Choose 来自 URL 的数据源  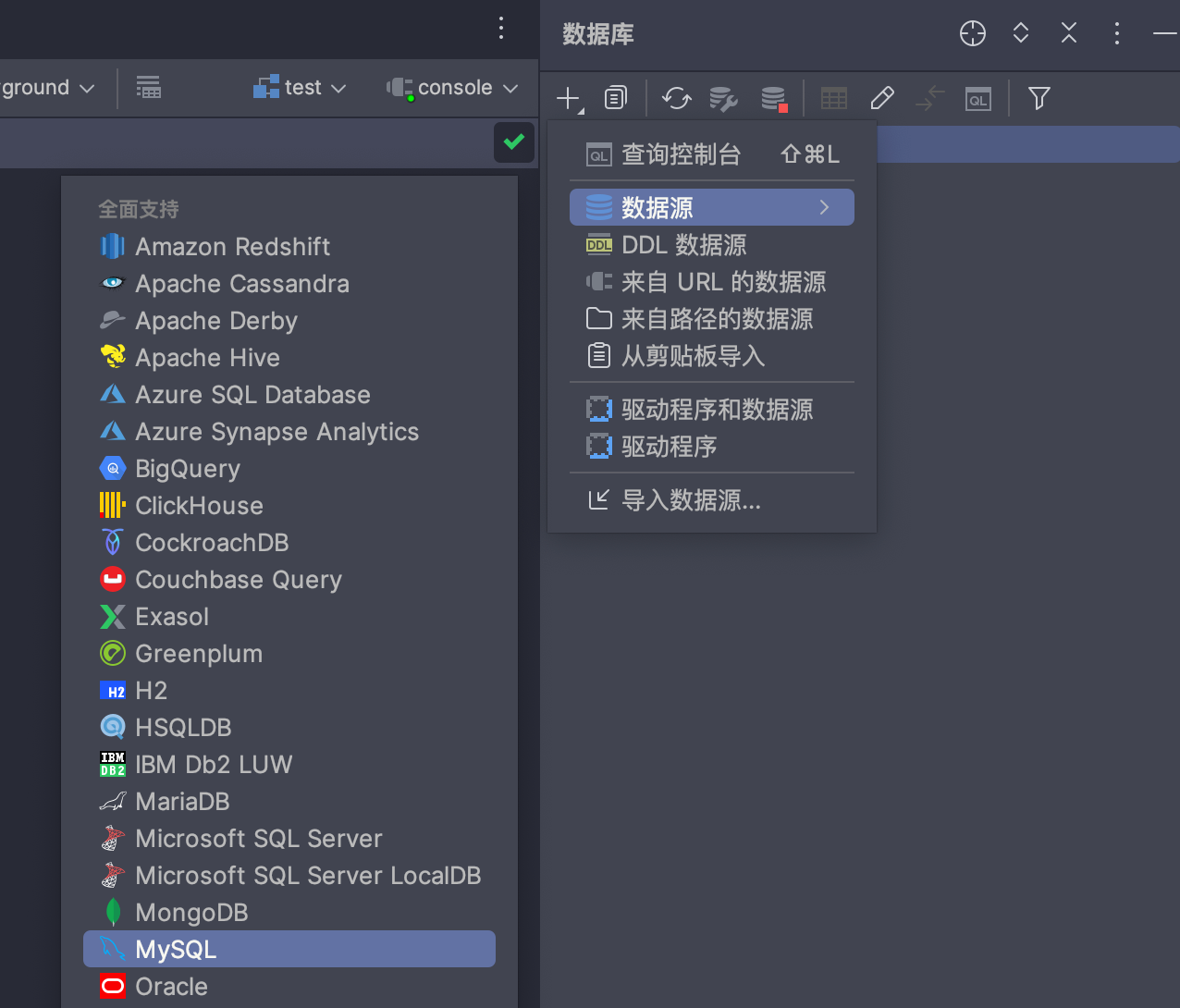pyautogui.click(x=712, y=282)
